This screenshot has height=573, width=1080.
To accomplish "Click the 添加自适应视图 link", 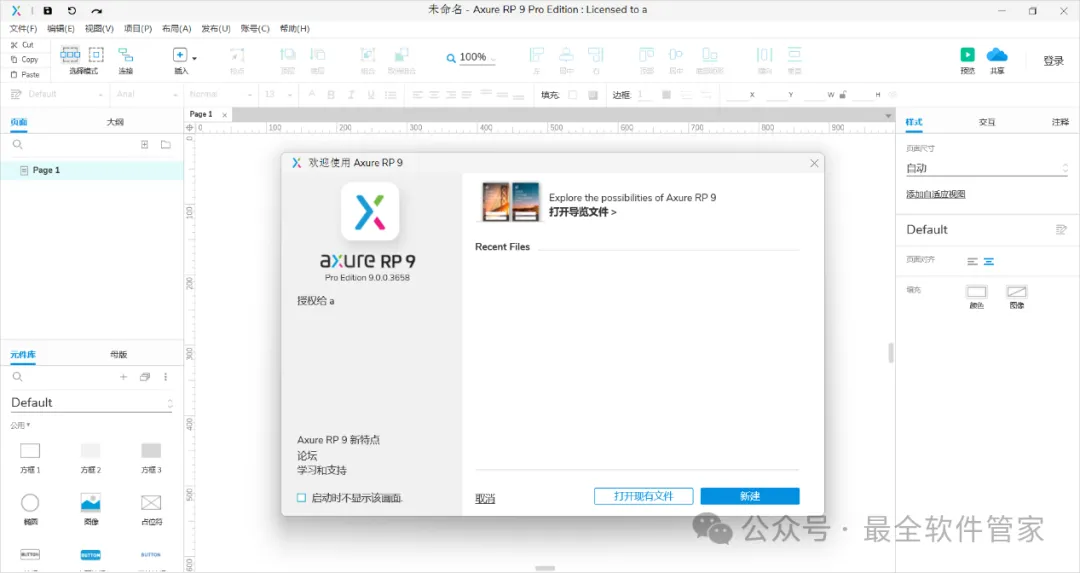I will coord(935,194).
